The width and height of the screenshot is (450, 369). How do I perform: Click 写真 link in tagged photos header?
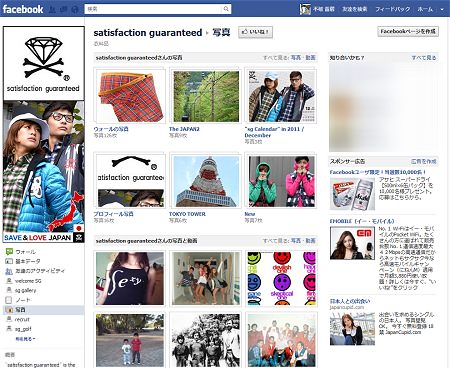[296, 241]
